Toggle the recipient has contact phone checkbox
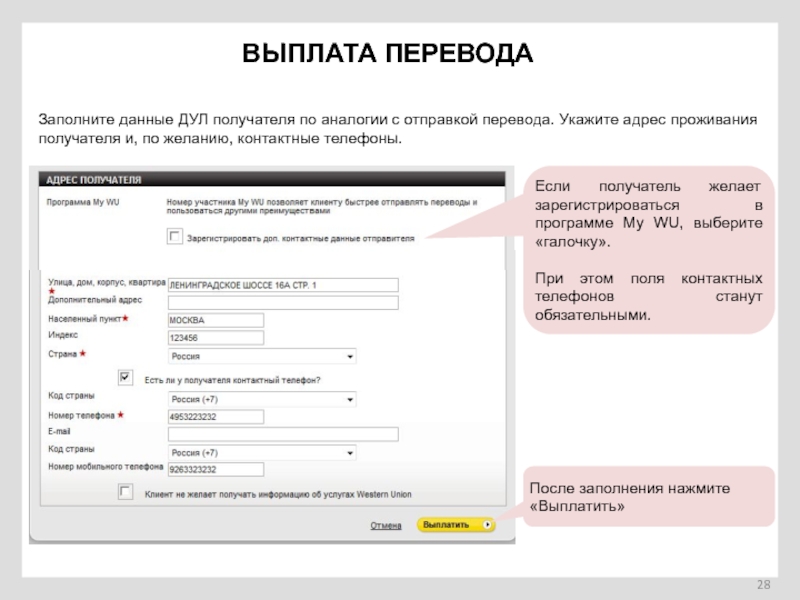The width and height of the screenshot is (800, 600). pos(125,378)
